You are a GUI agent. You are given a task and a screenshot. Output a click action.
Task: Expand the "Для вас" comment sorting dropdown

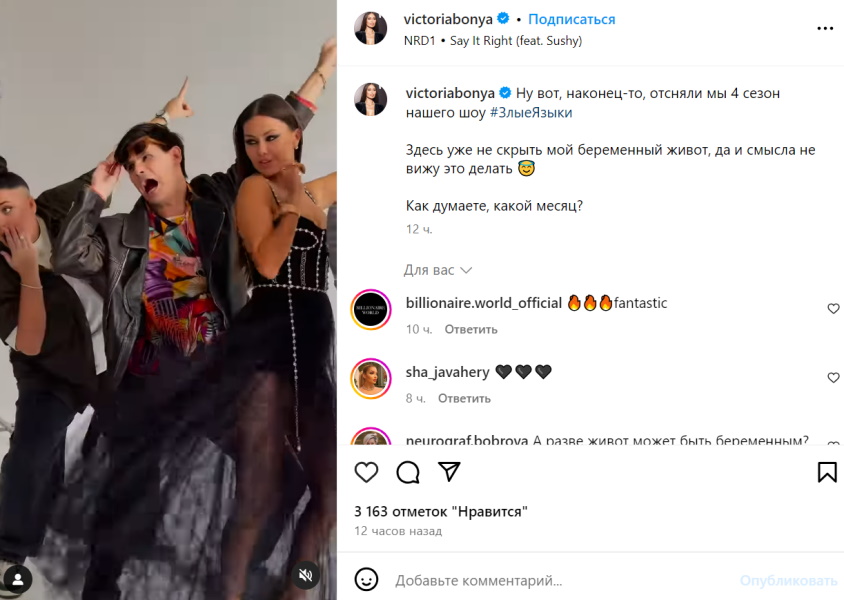pos(437,270)
